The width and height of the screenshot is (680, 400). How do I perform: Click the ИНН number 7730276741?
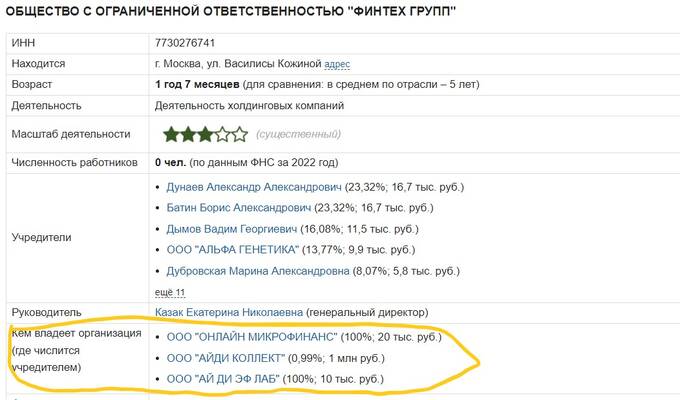[185, 43]
